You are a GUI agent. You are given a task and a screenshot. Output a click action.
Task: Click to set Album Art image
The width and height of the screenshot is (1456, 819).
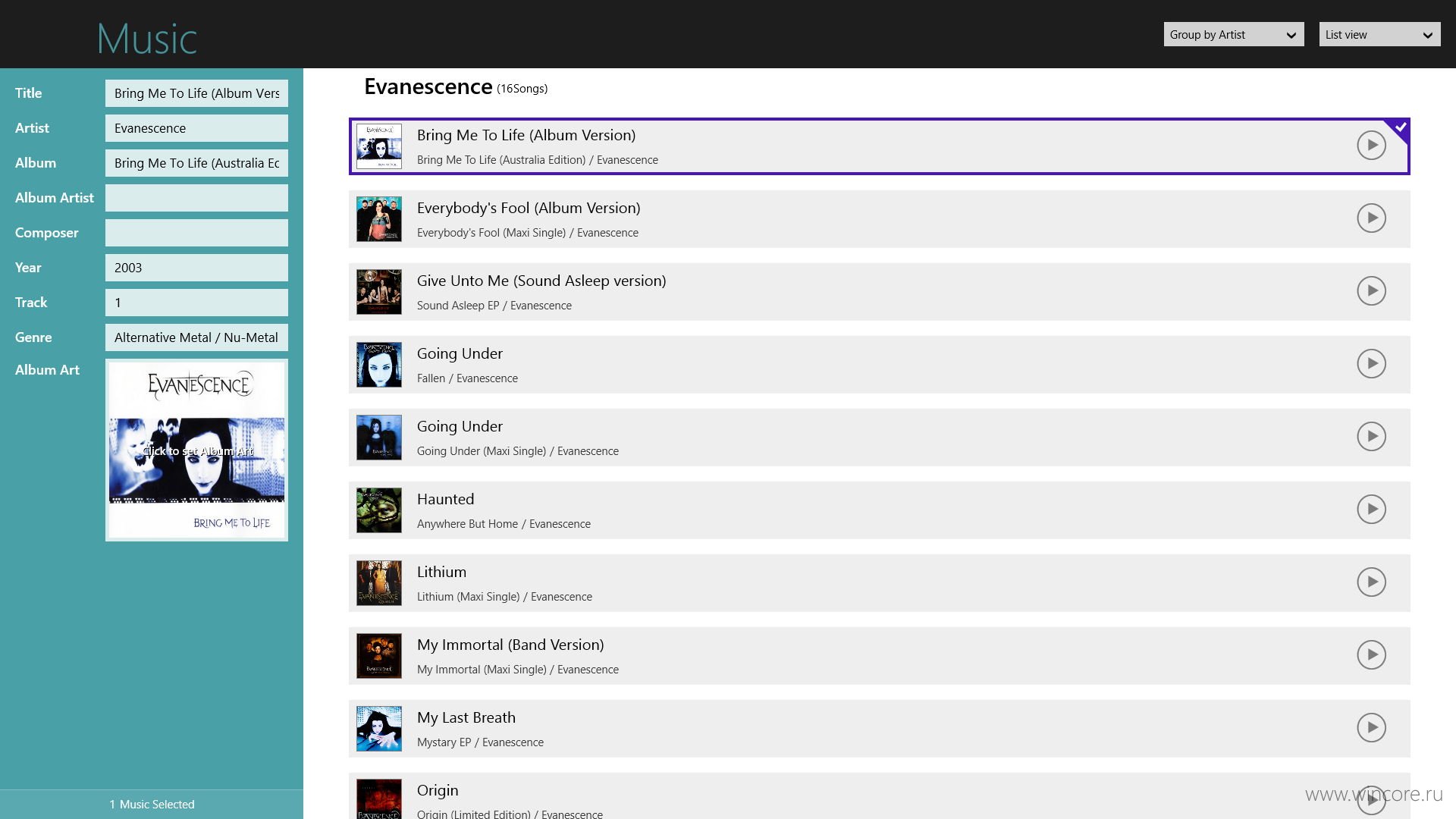[x=197, y=450]
